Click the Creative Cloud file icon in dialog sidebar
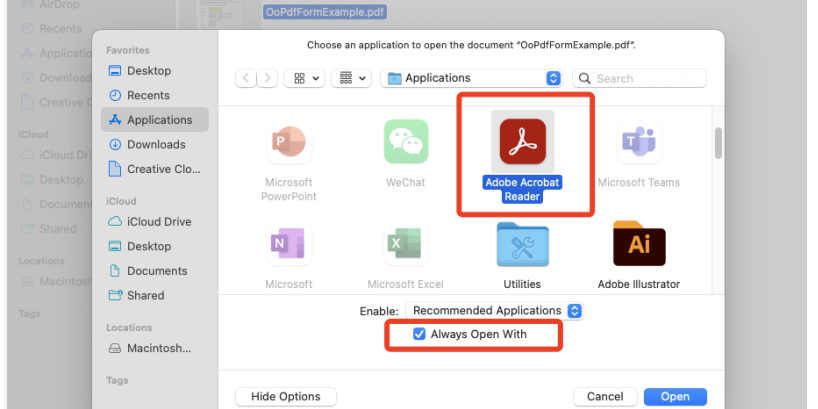 [114, 169]
